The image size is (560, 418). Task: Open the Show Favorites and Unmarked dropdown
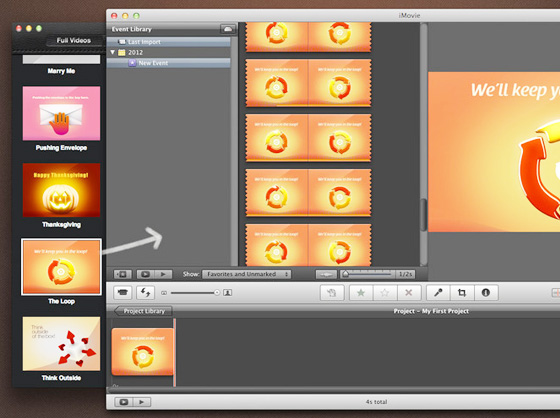(246, 274)
